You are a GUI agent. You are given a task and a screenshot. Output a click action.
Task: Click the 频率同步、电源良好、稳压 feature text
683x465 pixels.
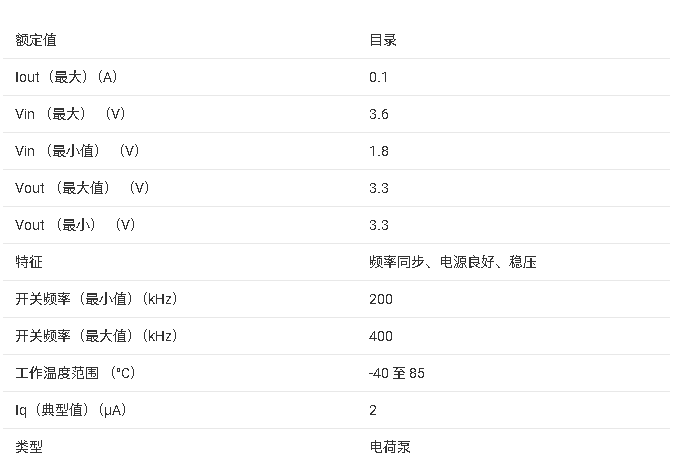[453, 262]
